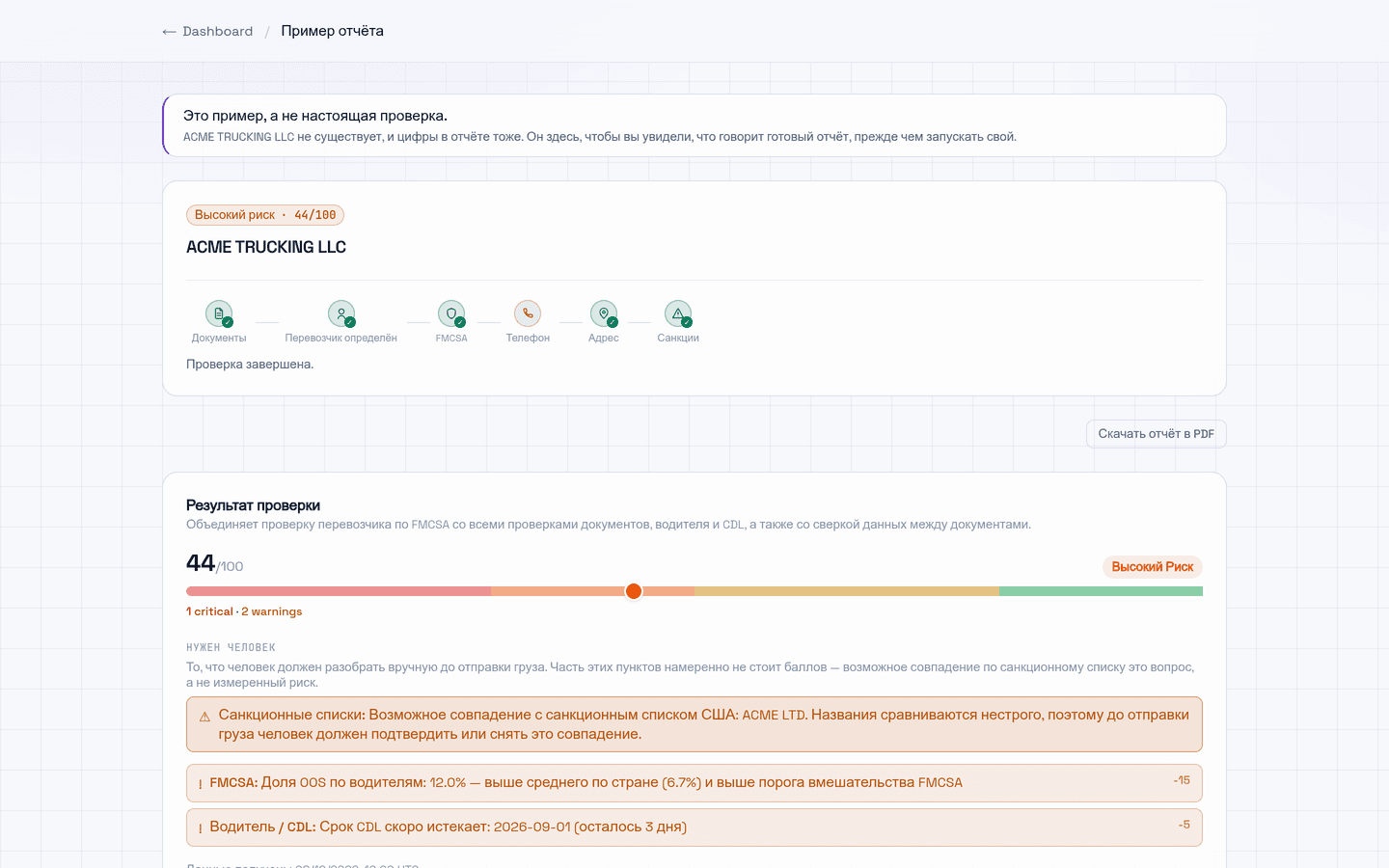Click the Документы step icon
The image size is (1389, 868).
(x=219, y=313)
